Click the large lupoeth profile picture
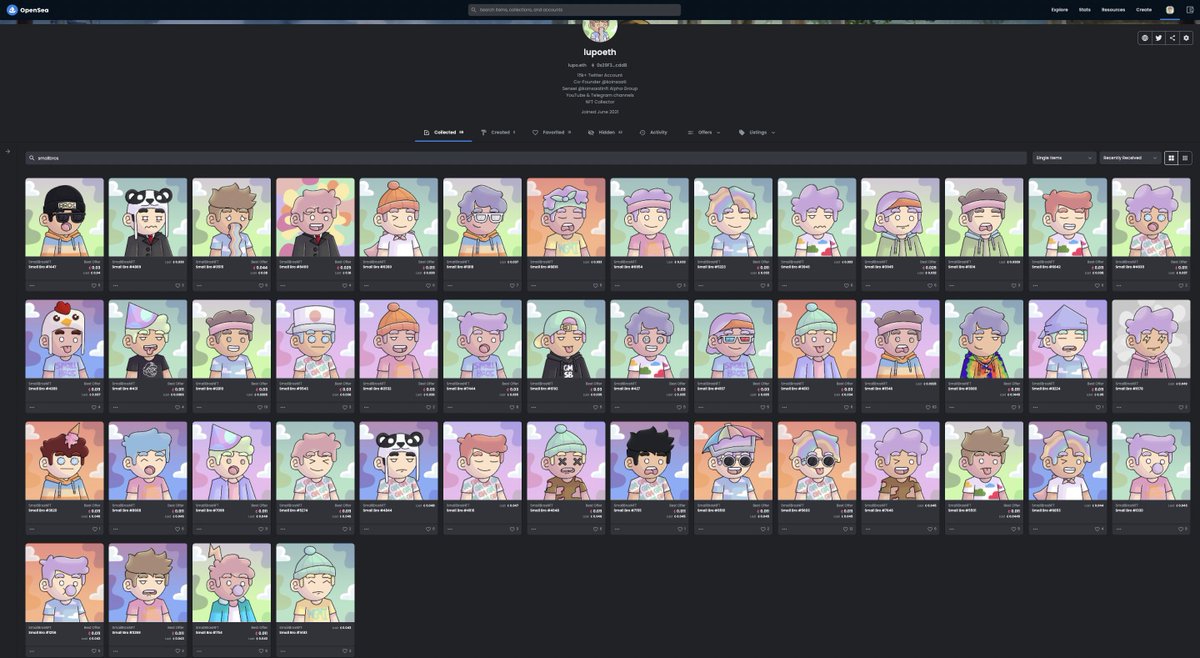 click(x=600, y=29)
